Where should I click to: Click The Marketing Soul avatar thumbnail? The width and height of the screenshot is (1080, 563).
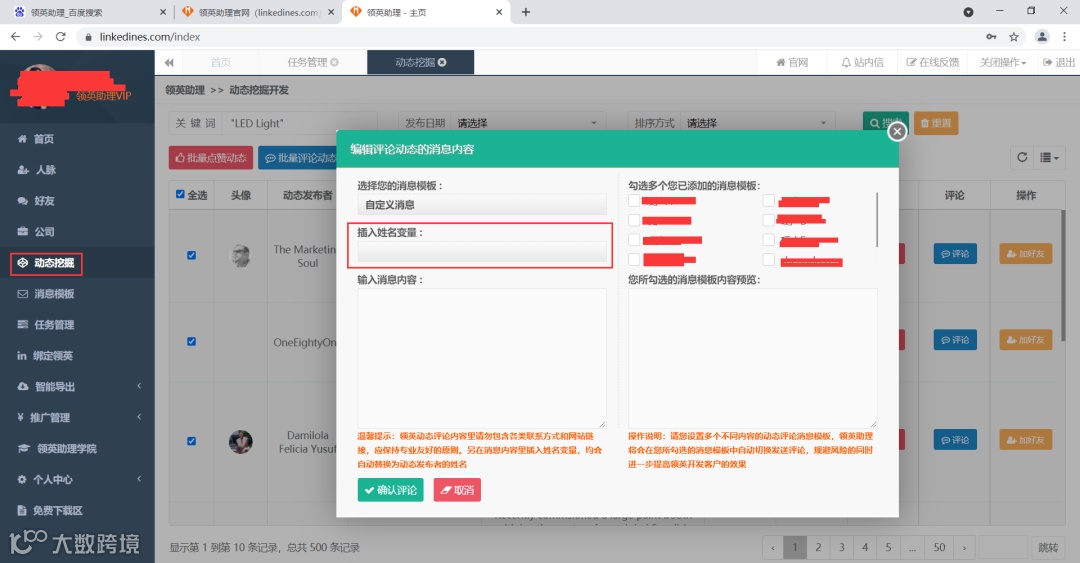point(240,255)
